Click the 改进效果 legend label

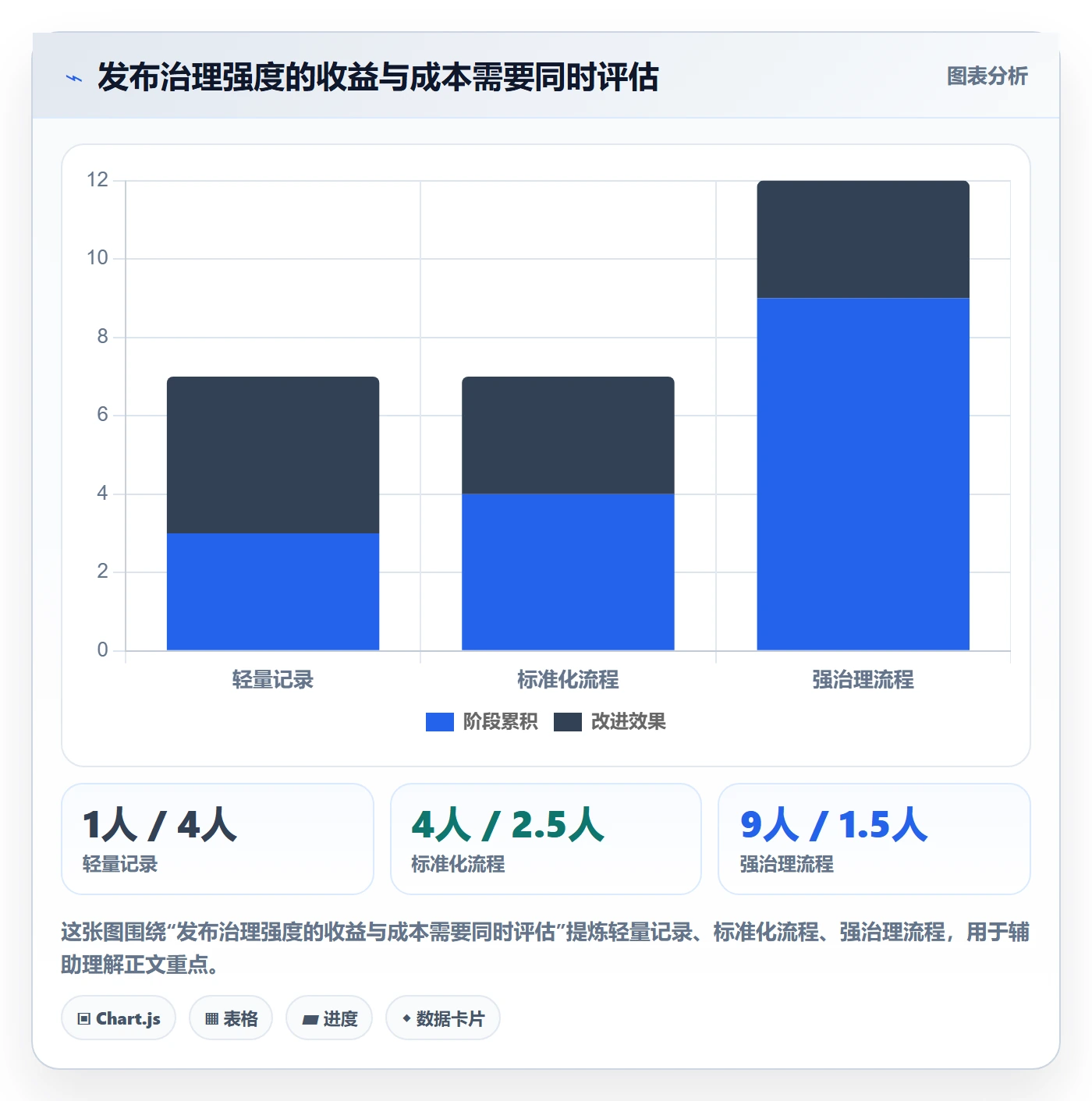(628, 722)
